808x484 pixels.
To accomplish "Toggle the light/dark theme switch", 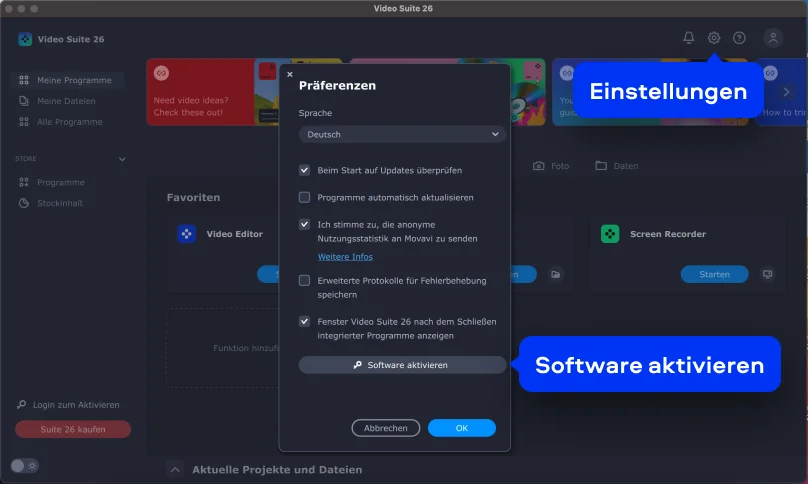I will [25, 465].
